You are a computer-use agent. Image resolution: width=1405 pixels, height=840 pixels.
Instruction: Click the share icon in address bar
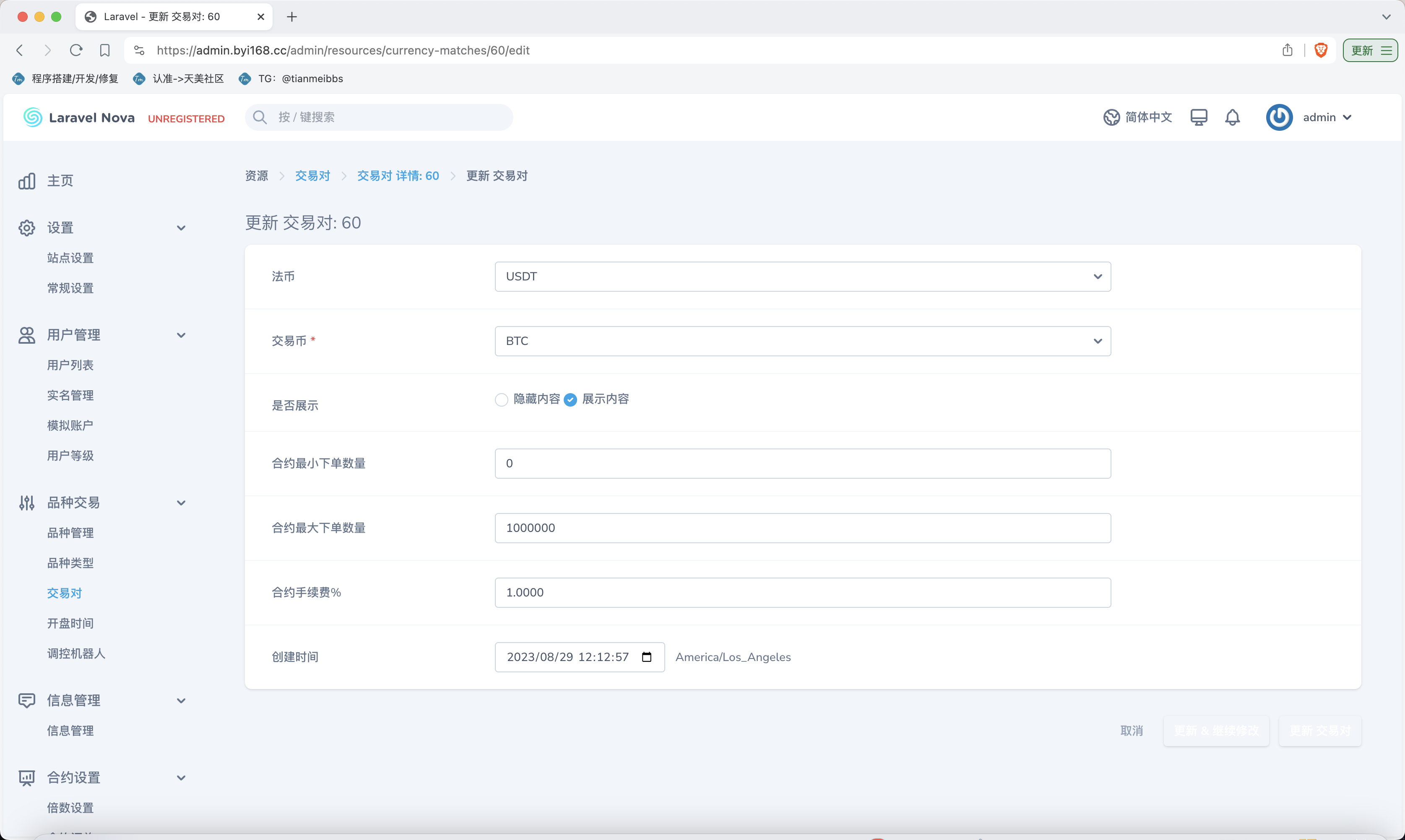point(1287,50)
